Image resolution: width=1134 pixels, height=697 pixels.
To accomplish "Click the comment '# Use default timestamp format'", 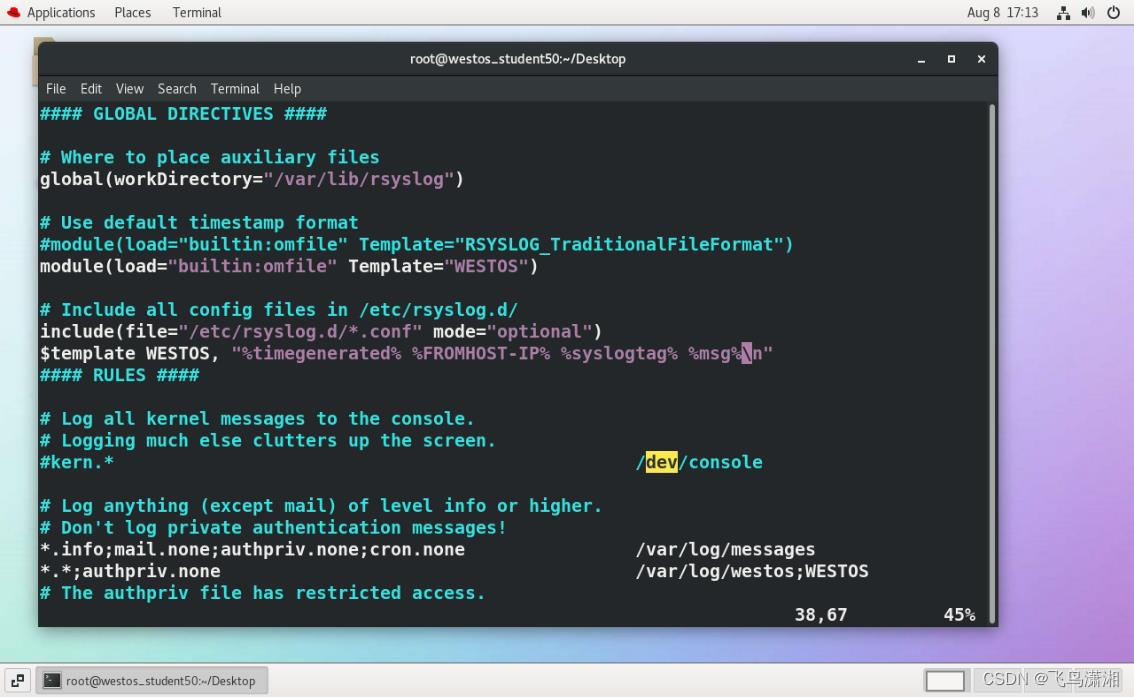I will point(200,223).
